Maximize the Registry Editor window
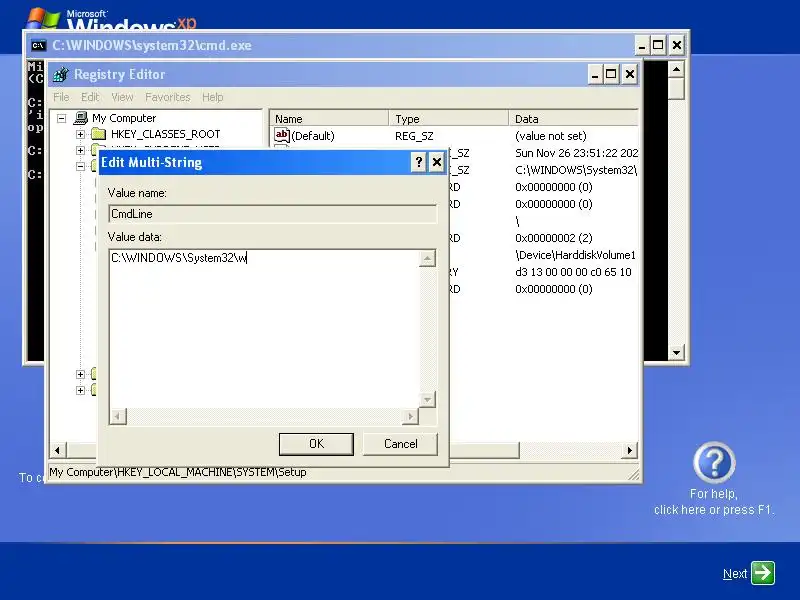The height and width of the screenshot is (600, 800). coord(611,74)
